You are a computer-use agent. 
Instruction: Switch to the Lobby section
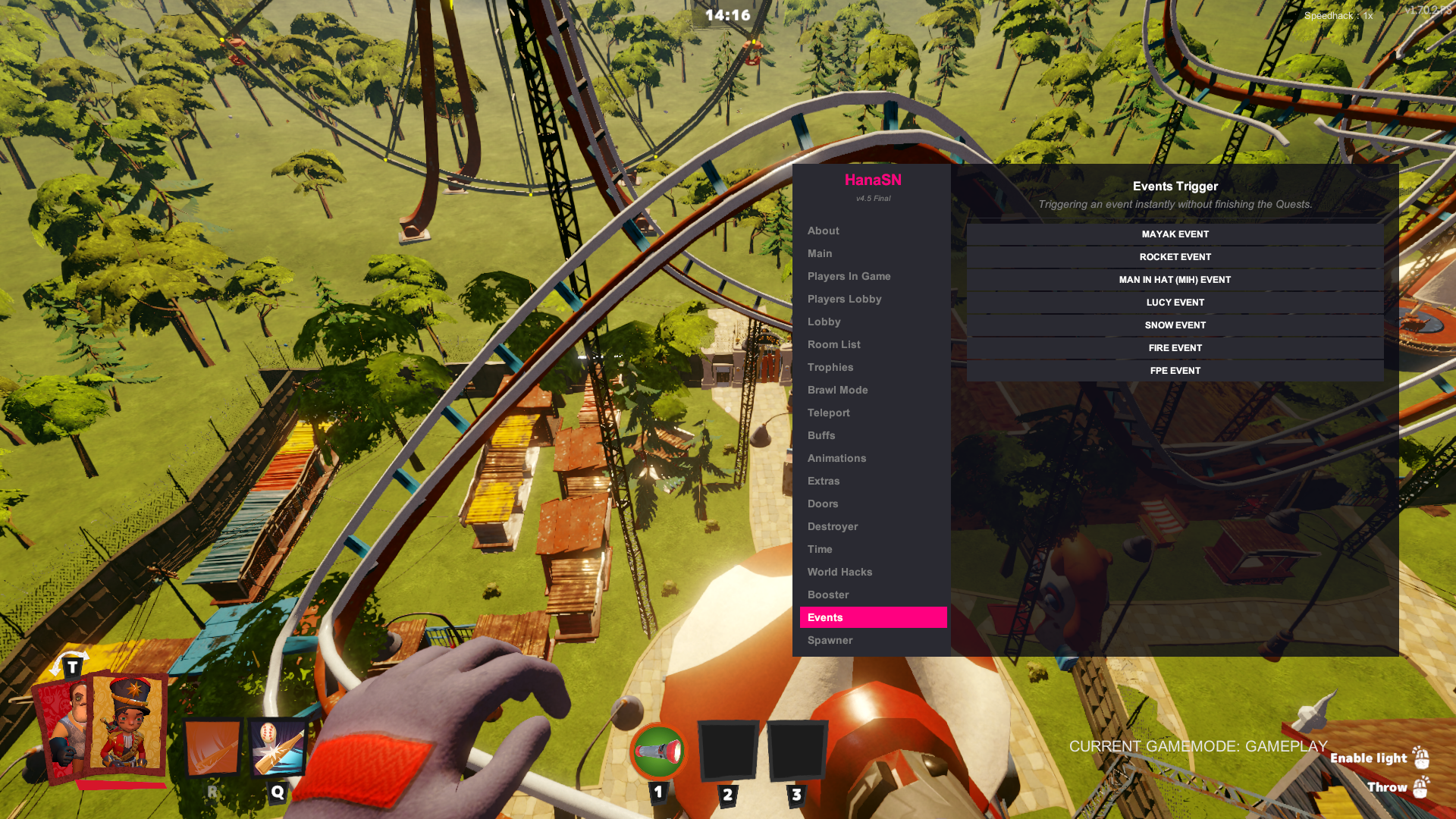coord(873,322)
